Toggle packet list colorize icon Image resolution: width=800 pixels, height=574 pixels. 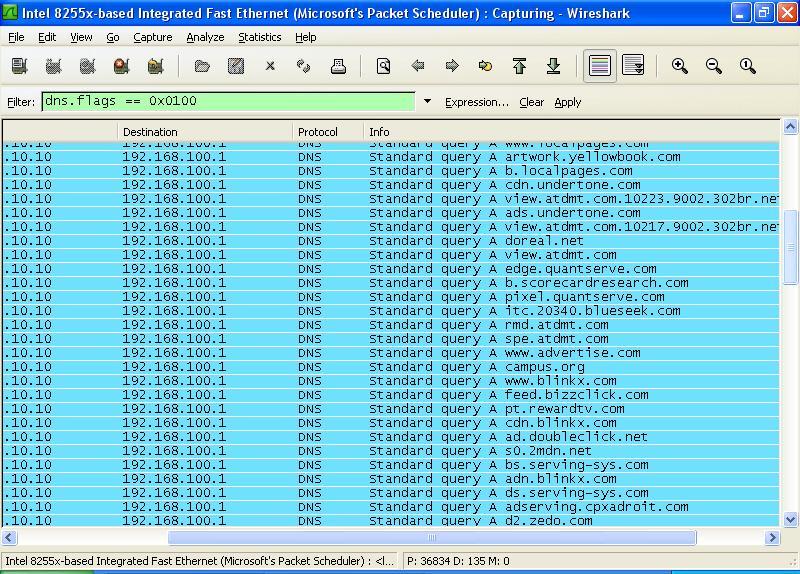pyautogui.click(x=599, y=66)
